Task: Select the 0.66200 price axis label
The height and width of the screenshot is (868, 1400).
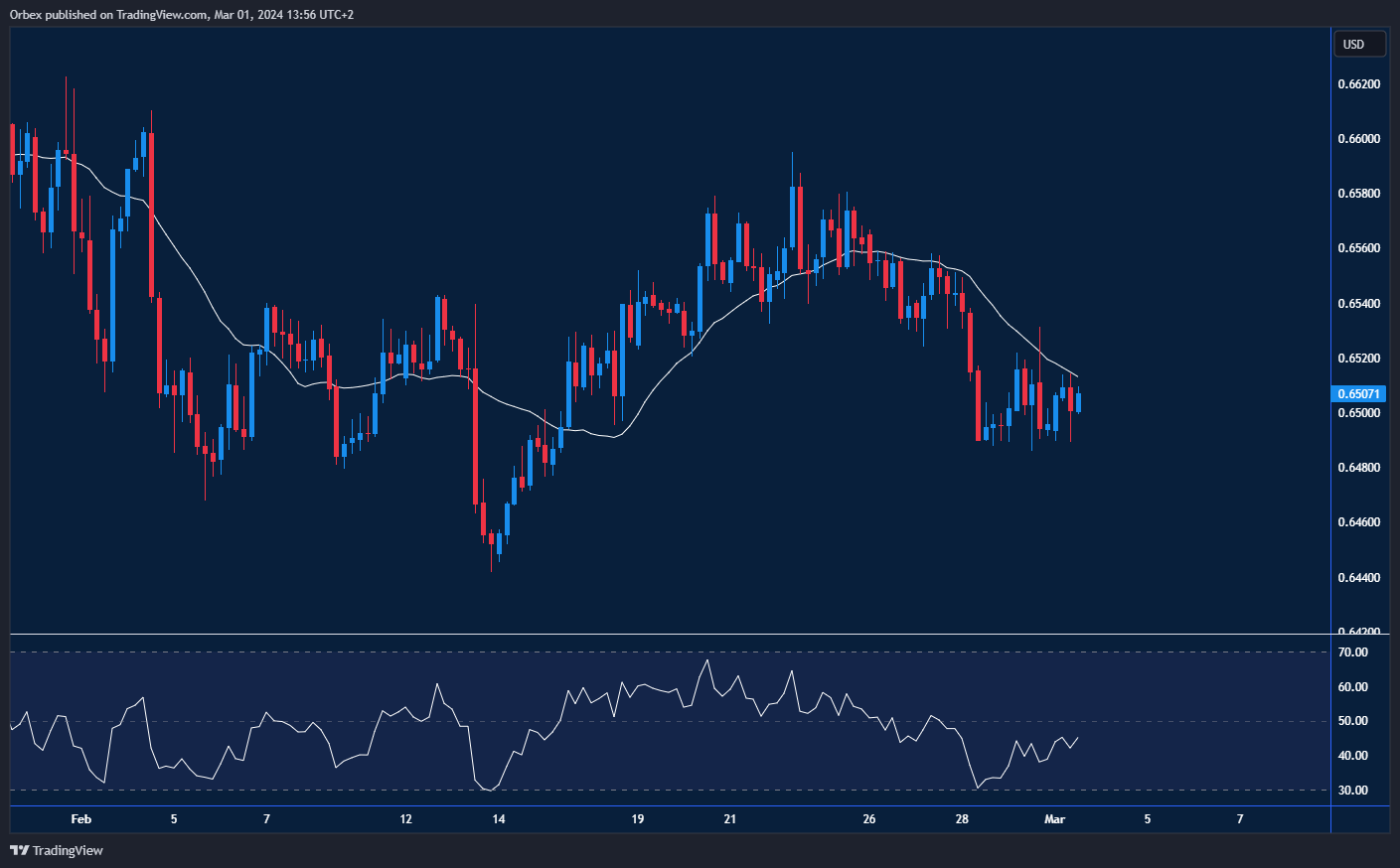Action: coord(1358,84)
